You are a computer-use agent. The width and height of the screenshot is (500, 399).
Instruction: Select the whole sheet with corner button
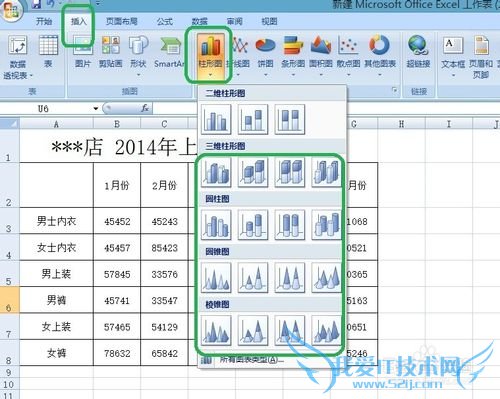click(x=9, y=124)
